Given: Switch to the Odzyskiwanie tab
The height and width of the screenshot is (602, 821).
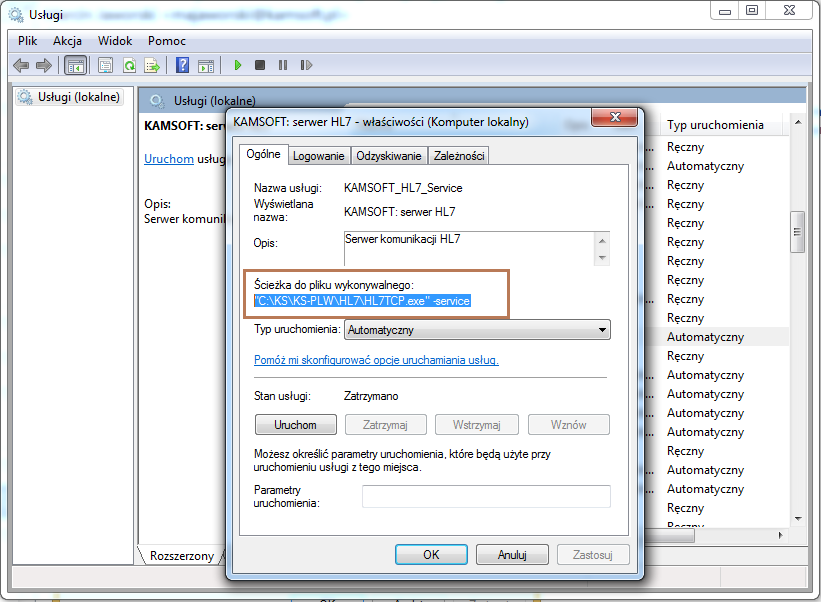Looking at the screenshot, I should (389, 156).
